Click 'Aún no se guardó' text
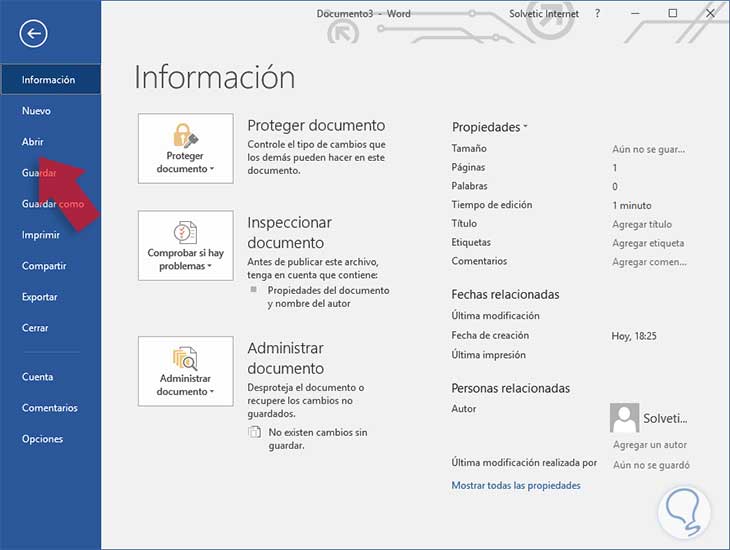The image size is (730, 550). [651, 465]
